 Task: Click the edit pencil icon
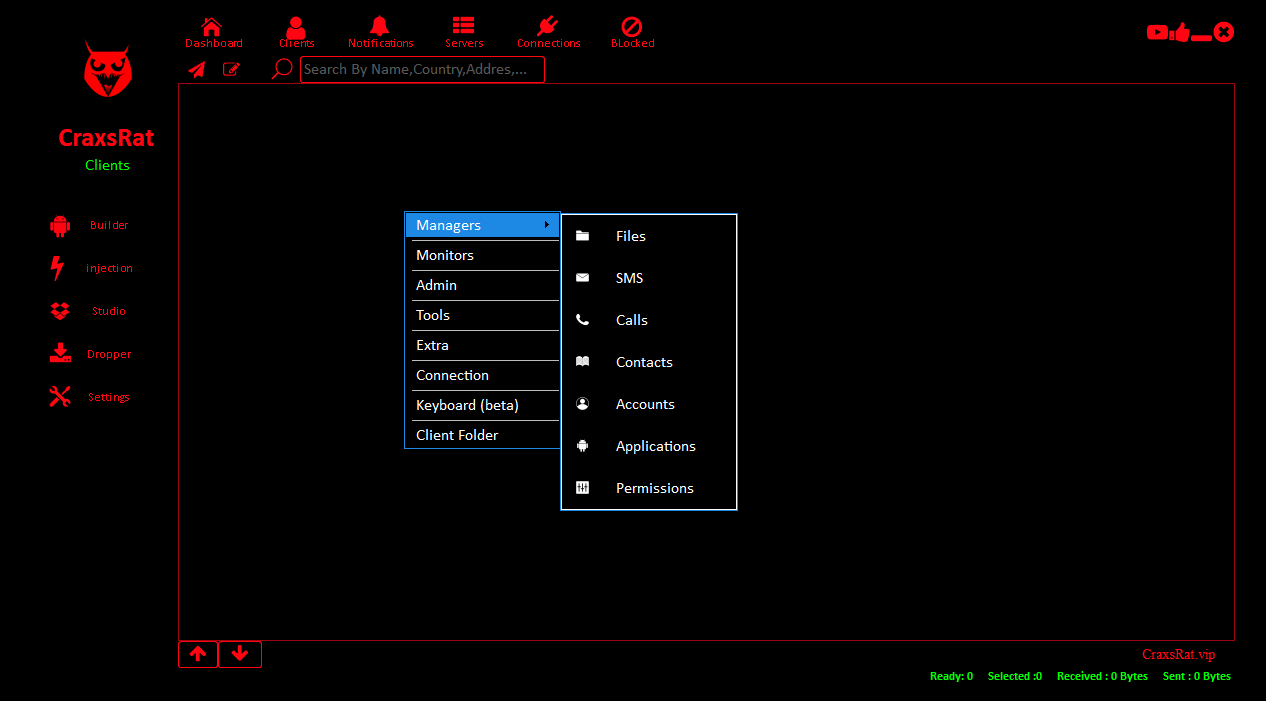point(231,69)
